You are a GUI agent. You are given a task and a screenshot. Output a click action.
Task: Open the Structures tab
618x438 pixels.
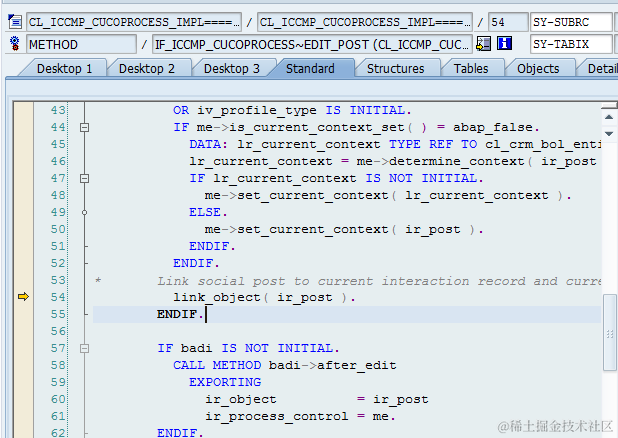396,69
